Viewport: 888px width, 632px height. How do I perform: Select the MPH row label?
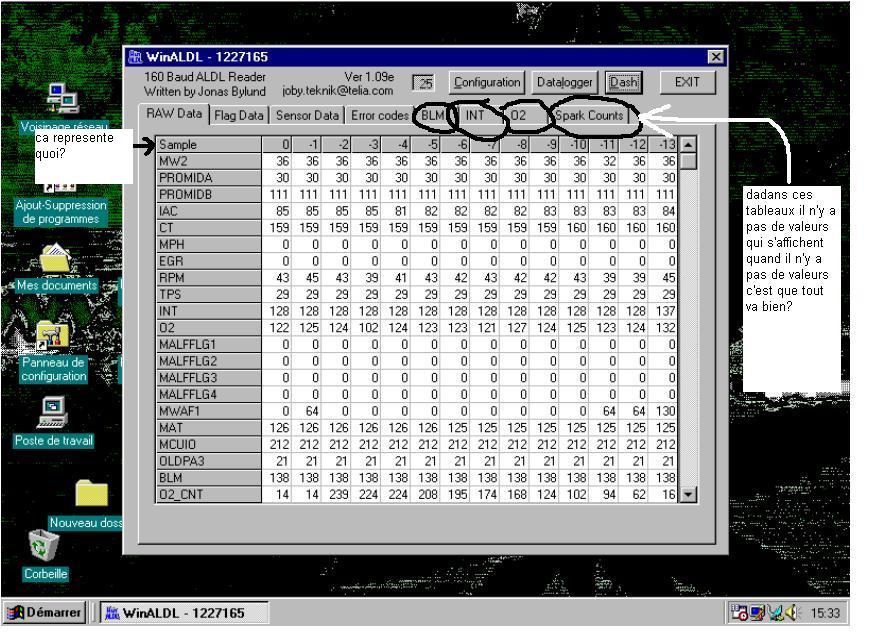(208, 245)
